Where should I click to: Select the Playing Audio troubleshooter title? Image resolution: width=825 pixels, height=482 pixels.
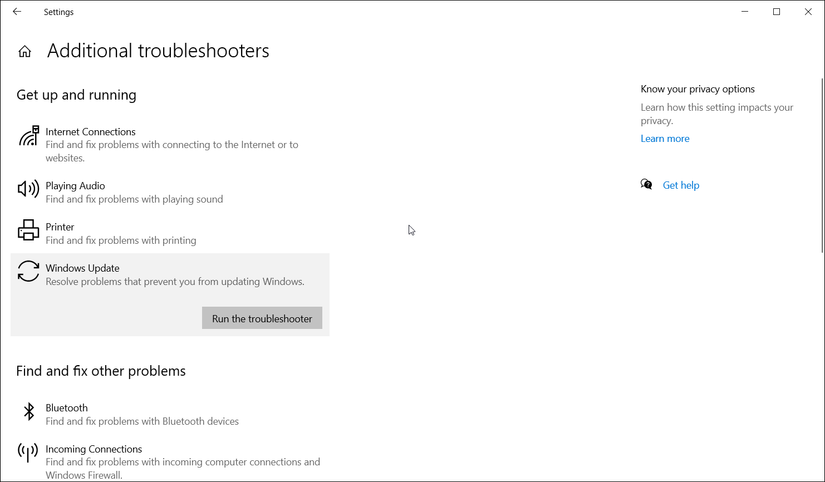[x=75, y=186]
